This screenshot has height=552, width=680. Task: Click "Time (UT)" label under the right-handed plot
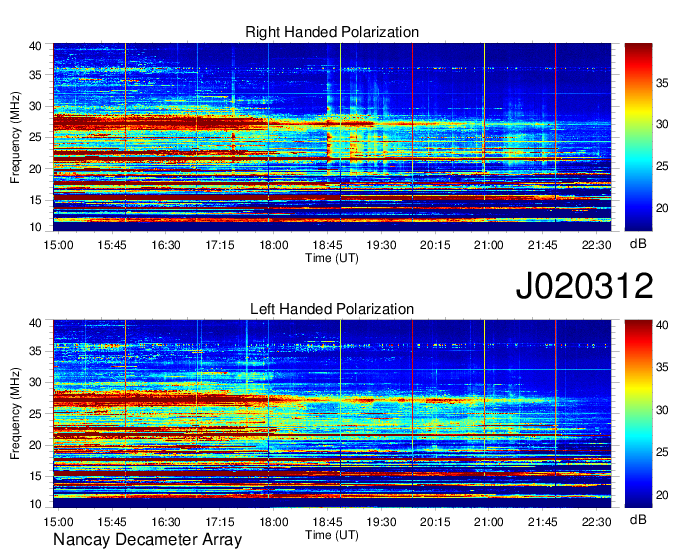click(x=332, y=258)
